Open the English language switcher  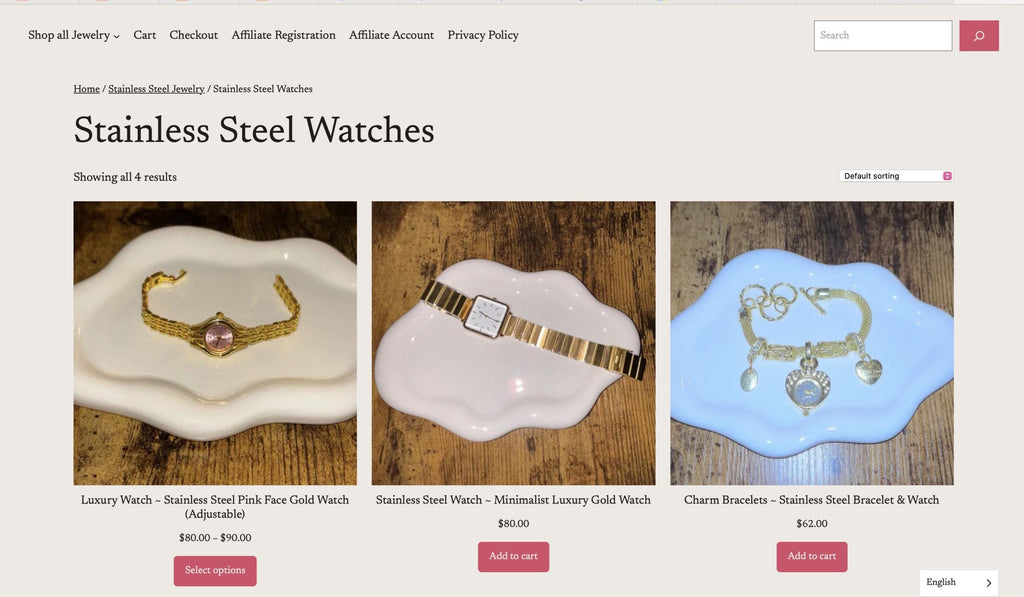pyautogui.click(x=959, y=583)
